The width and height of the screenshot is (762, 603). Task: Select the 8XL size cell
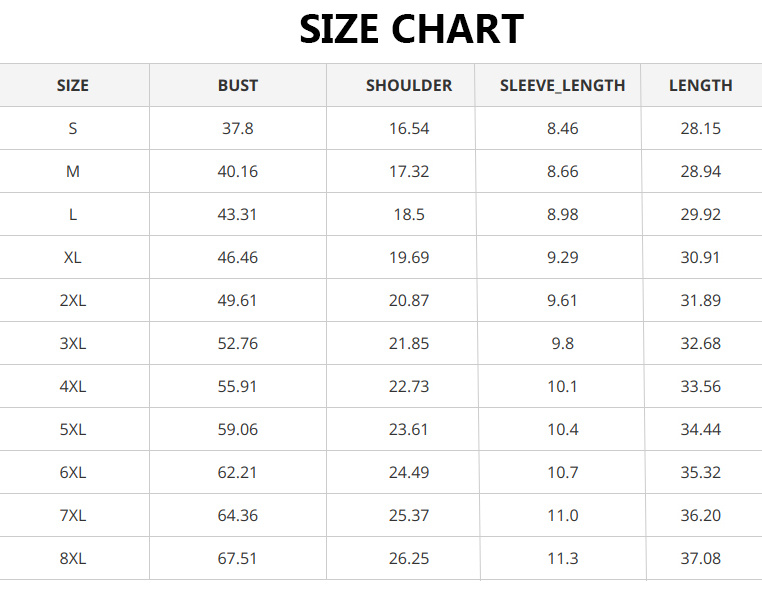pos(73,559)
